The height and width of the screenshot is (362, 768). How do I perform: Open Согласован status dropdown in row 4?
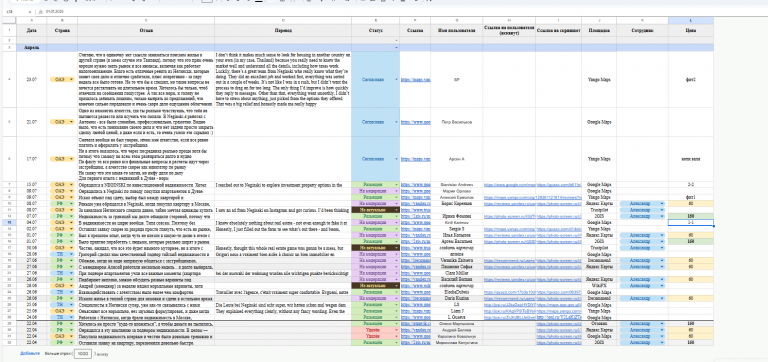tap(397, 79)
